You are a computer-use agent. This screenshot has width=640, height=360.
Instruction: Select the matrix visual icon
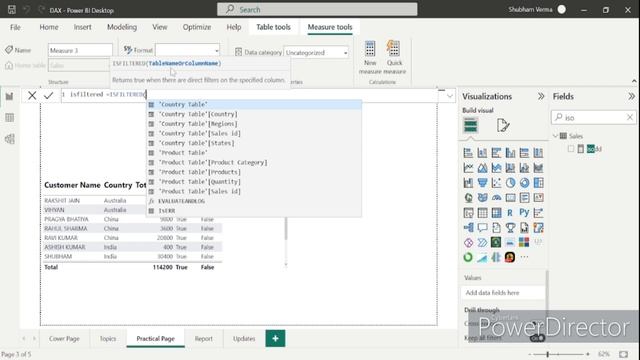coord(496,213)
